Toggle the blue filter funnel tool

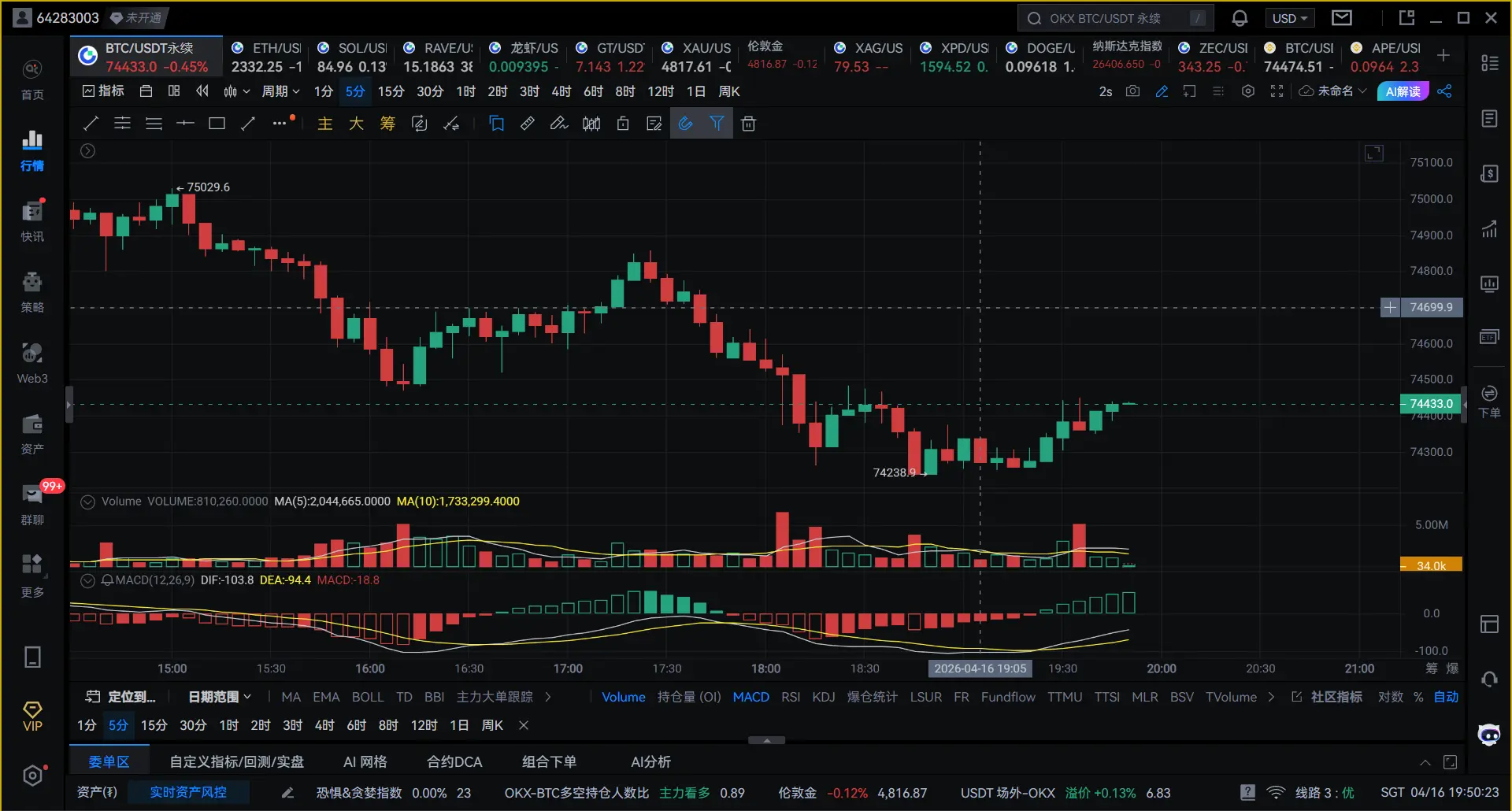tap(717, 124)
